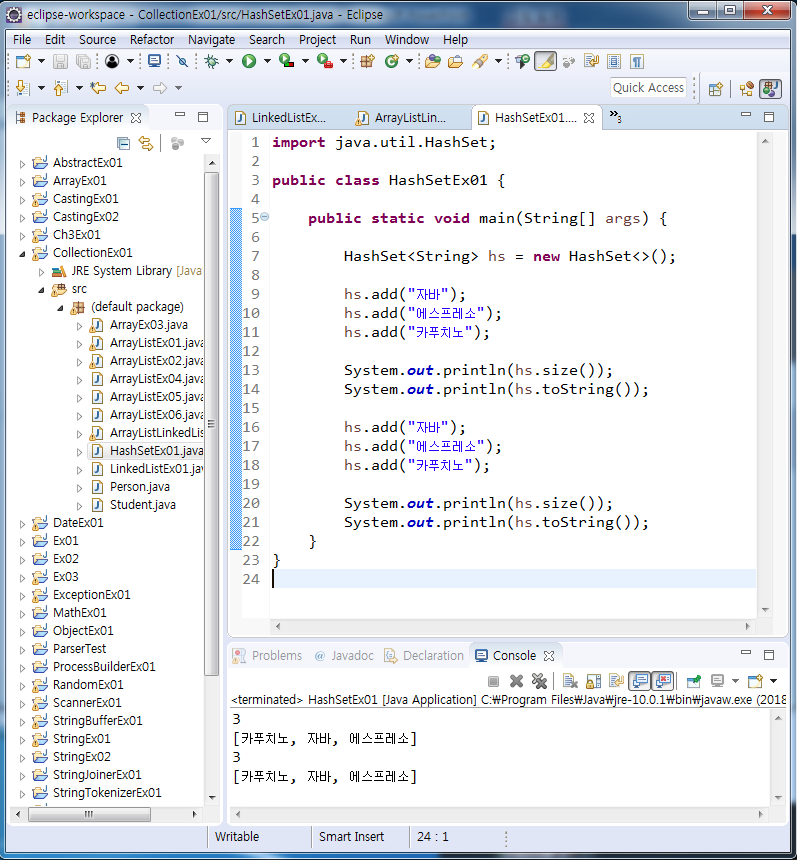Click the Back navigation arrow

(x=122, y=88)
